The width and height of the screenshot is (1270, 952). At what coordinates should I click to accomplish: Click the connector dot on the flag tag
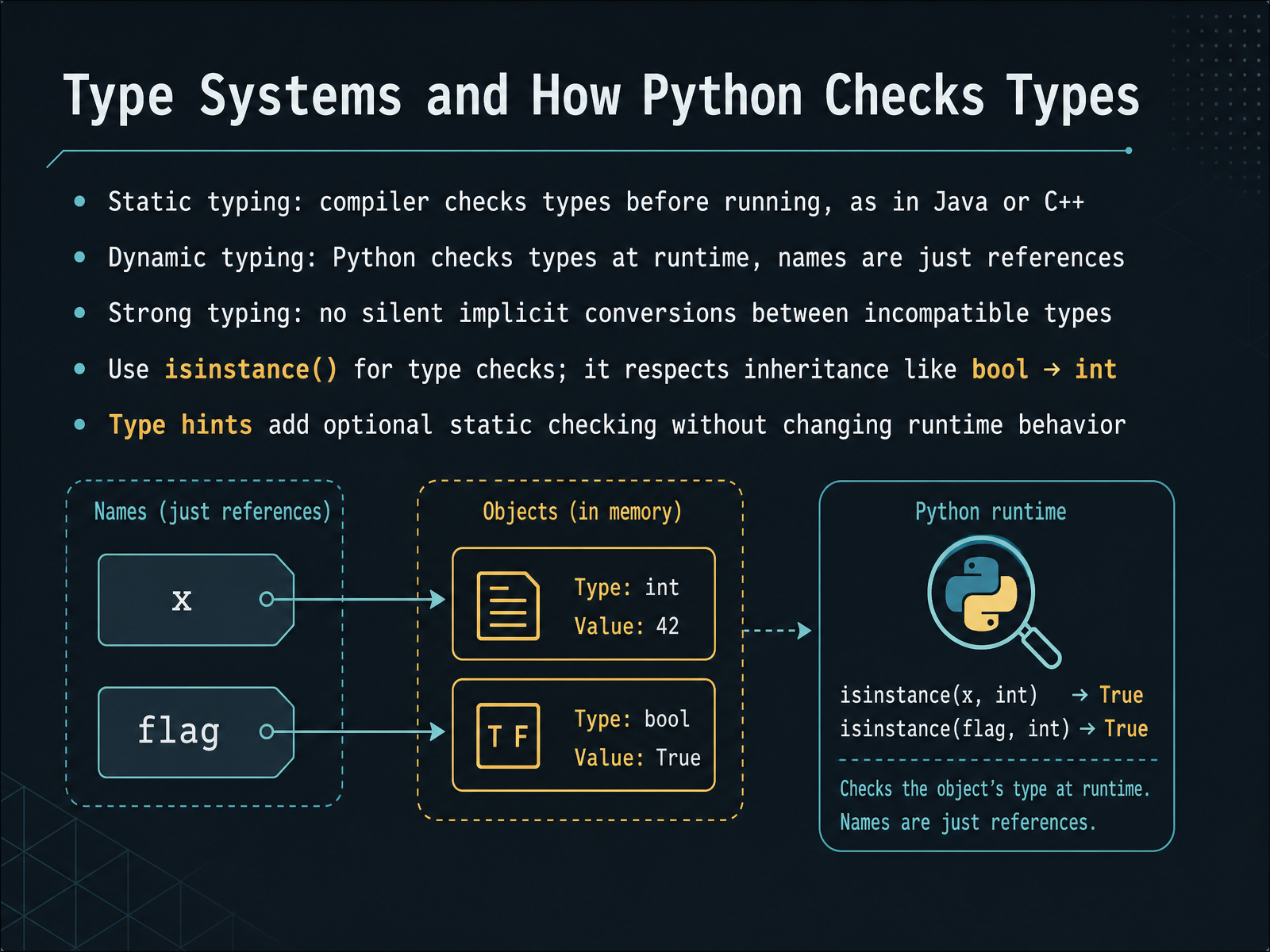tap(267, 731)
